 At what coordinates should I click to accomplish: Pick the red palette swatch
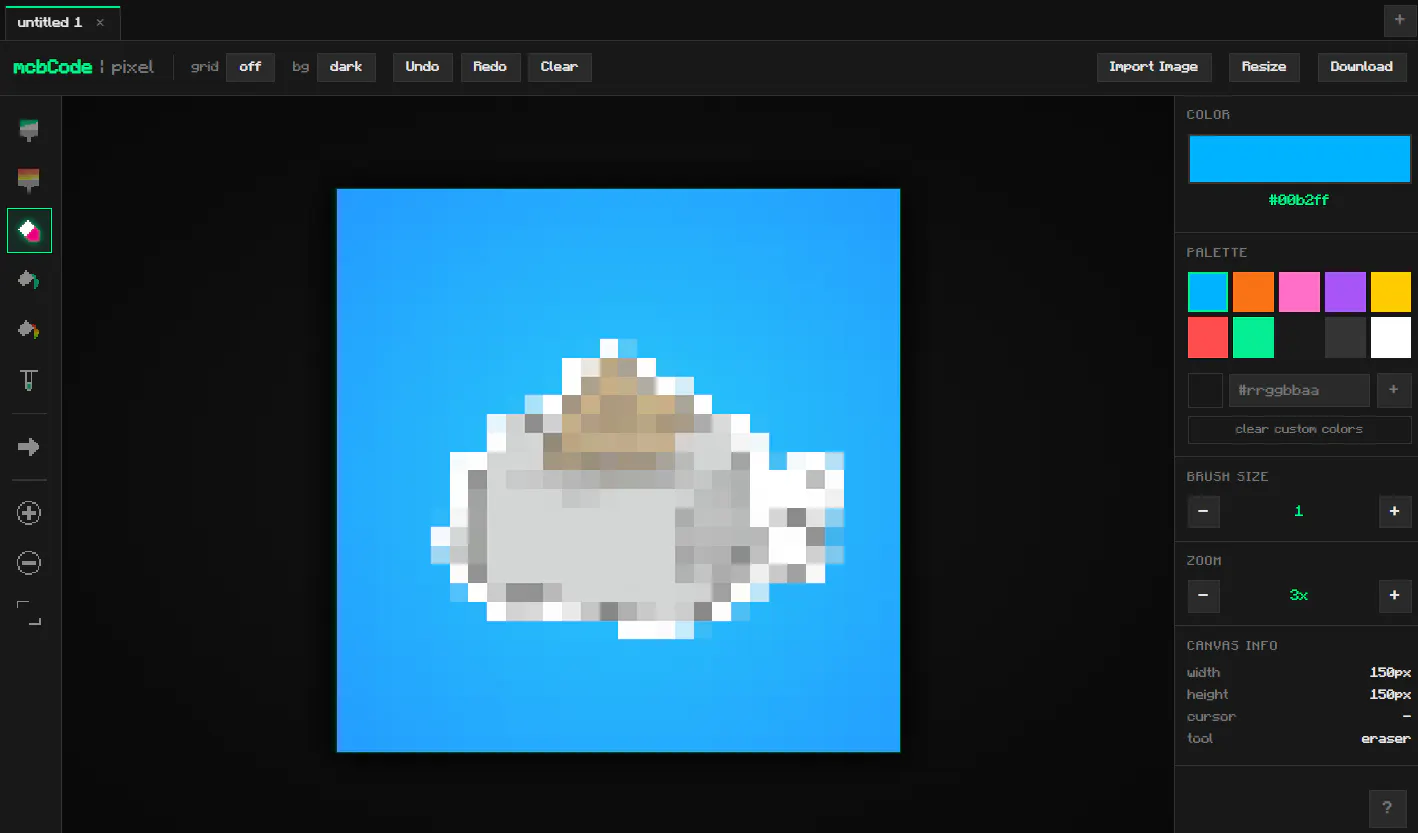click(x=1208, y=338)
